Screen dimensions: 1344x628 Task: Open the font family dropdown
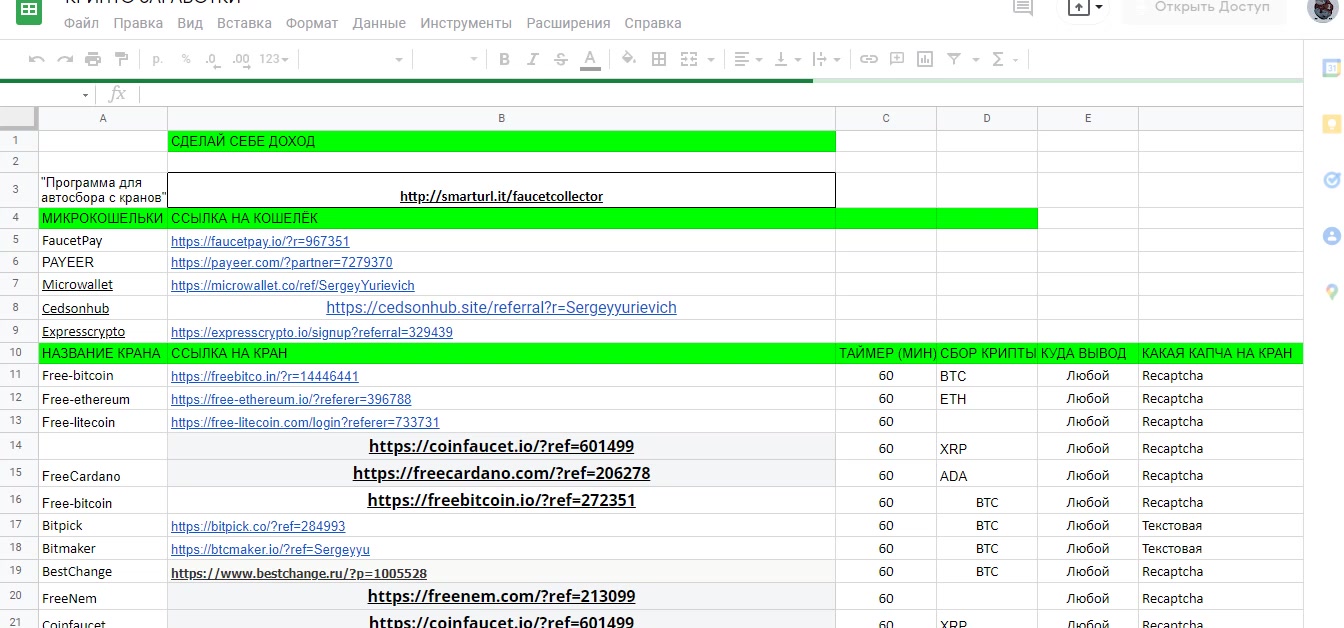357,60
